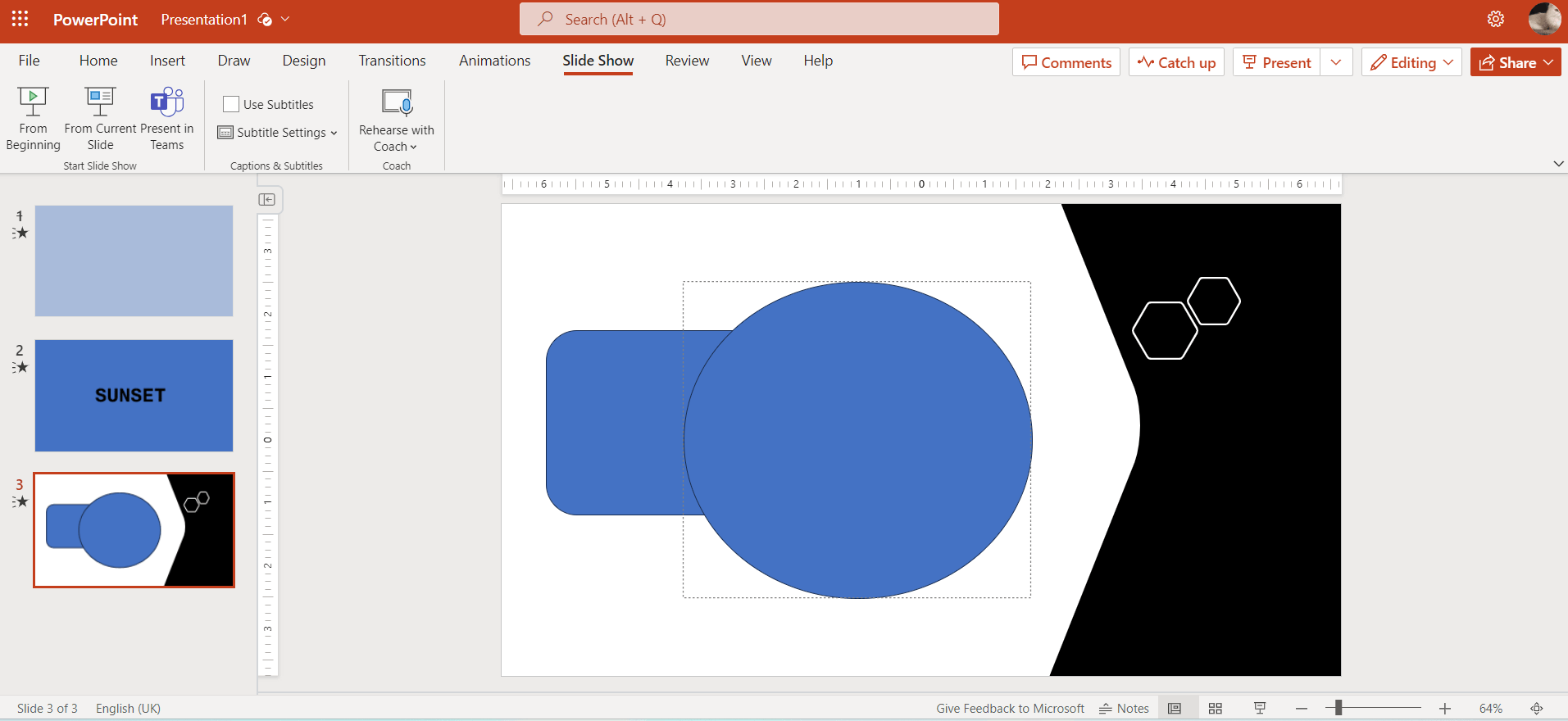Open Notes from status bar
The width and height of the screenshot is (1568, 721).
1124,708
